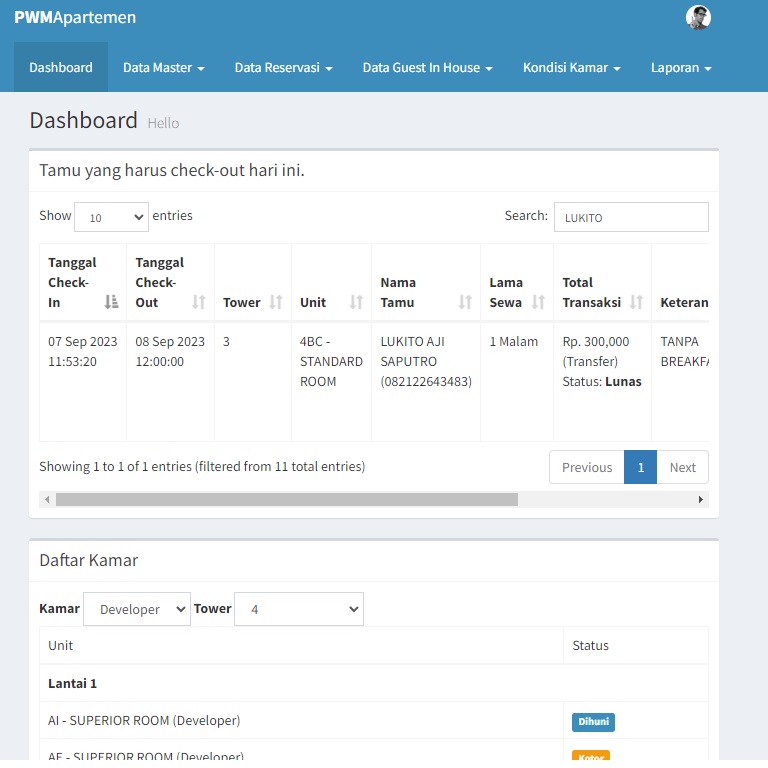Click the Next pagination button
The width and height of the screenshot is (768, 768).
[x=682, y=467]
